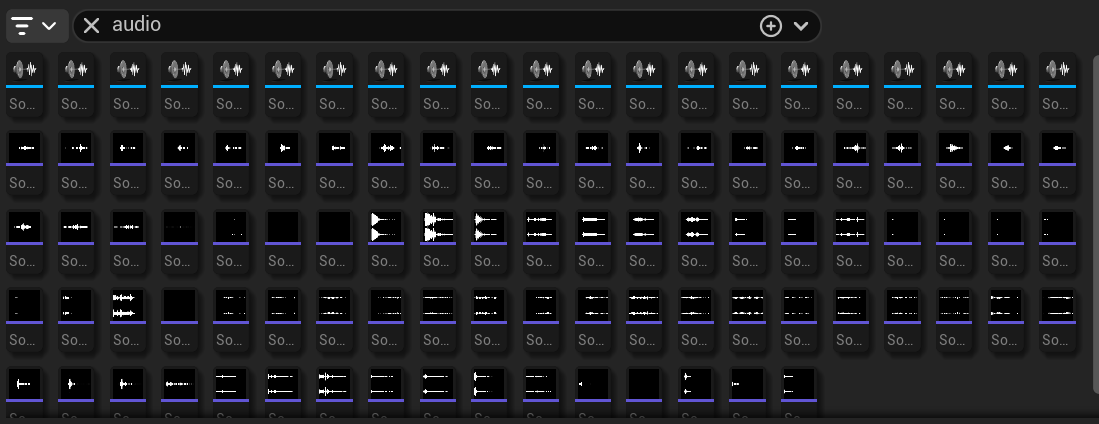Clear the "audio" search with the X
The height and width of the screenshot is (424, 1099).
tap(91, 25)
